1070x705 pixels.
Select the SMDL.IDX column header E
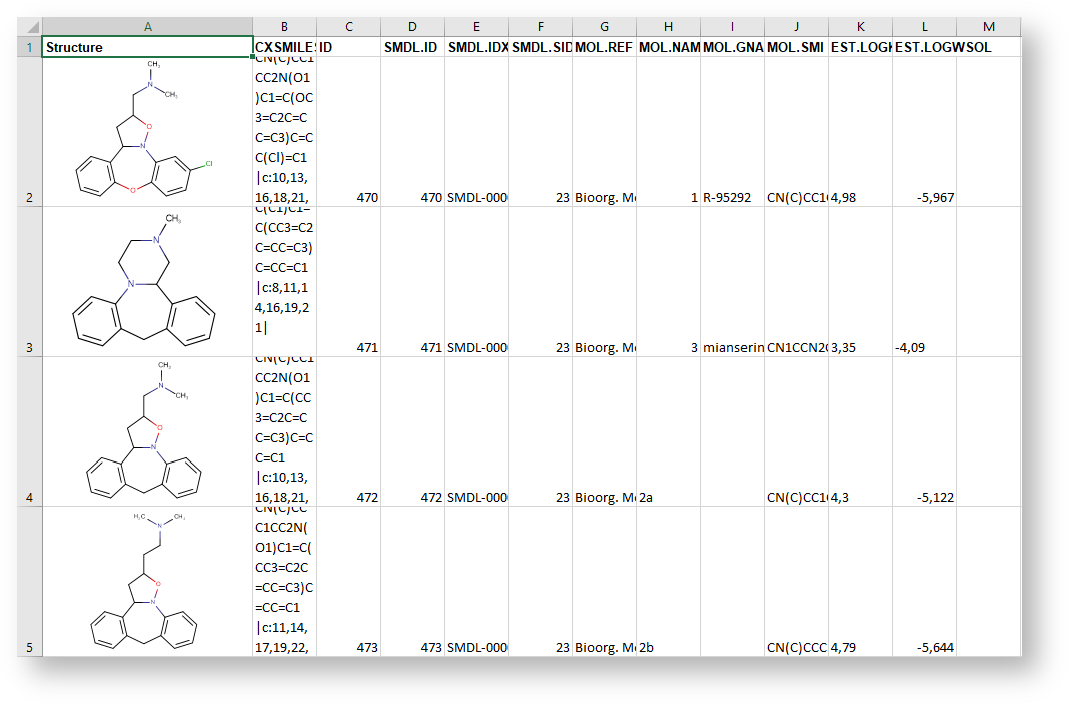476,26
